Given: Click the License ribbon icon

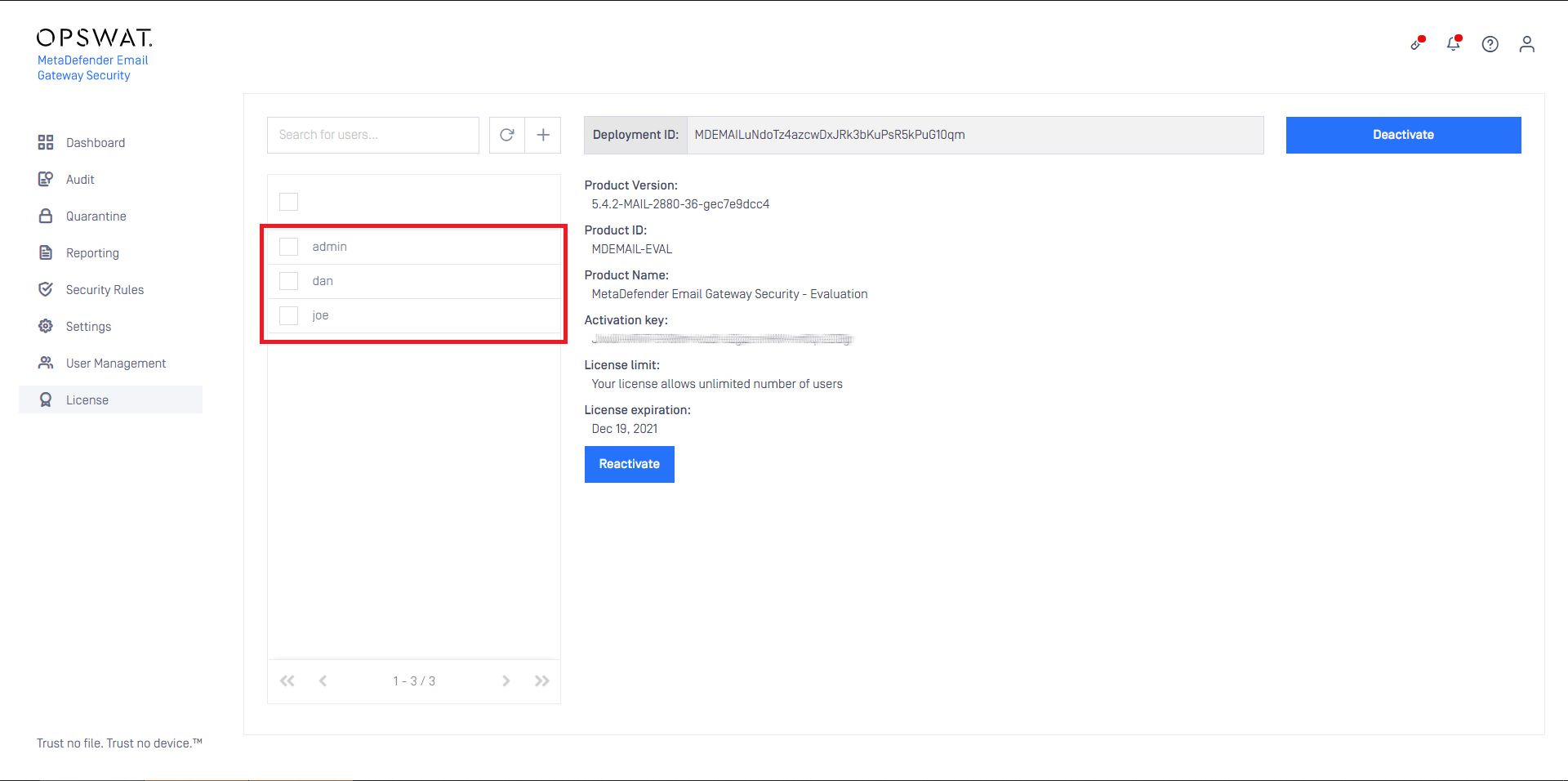Looking at the screenshot, I should (46, 399).
